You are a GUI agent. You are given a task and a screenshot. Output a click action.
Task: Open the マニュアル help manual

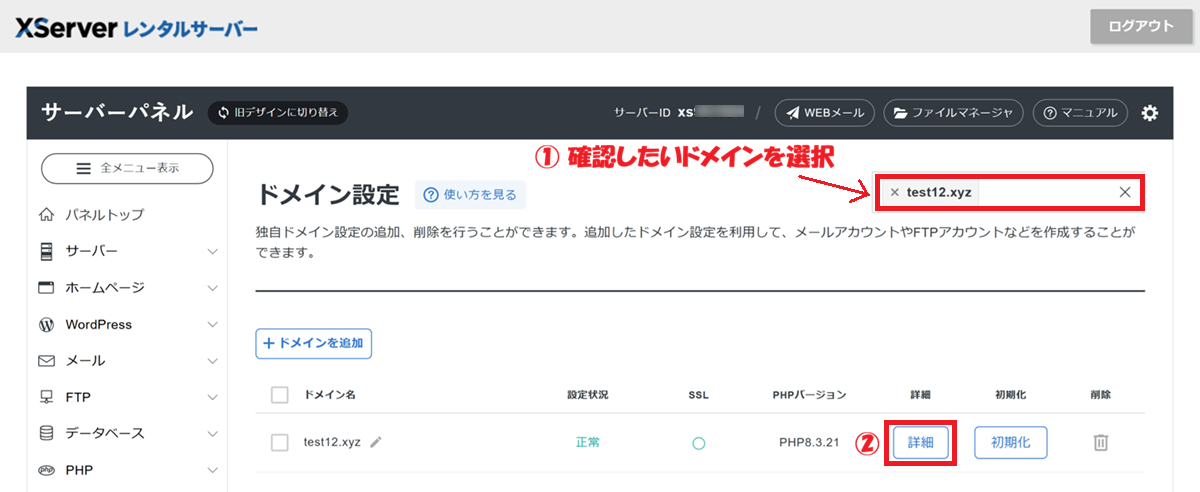[1080, 113]
